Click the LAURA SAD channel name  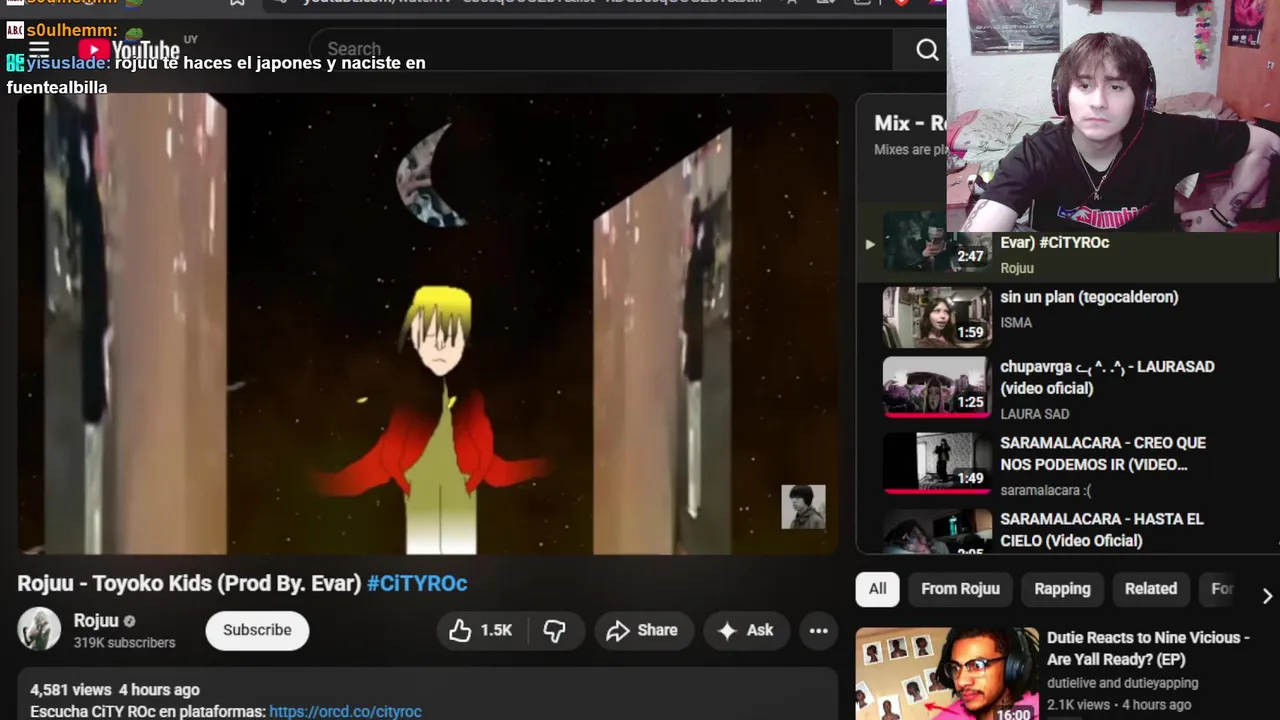(1034, 414)
